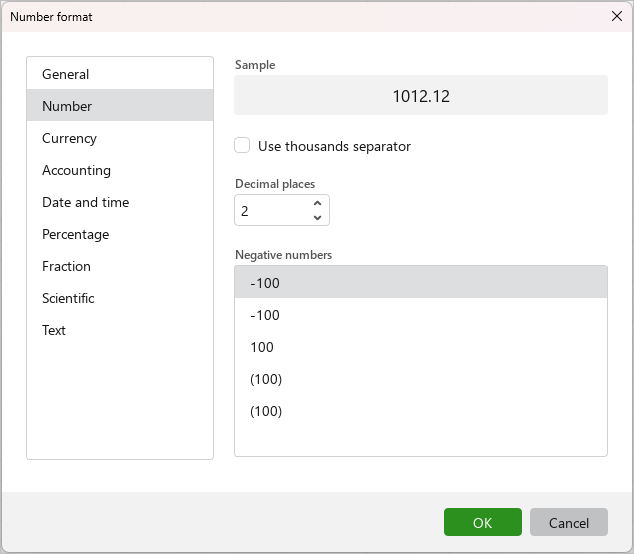Select the Fraction format category
This screenshot has height=554, width=634.
pyautogui.click(x=120, y=266)
